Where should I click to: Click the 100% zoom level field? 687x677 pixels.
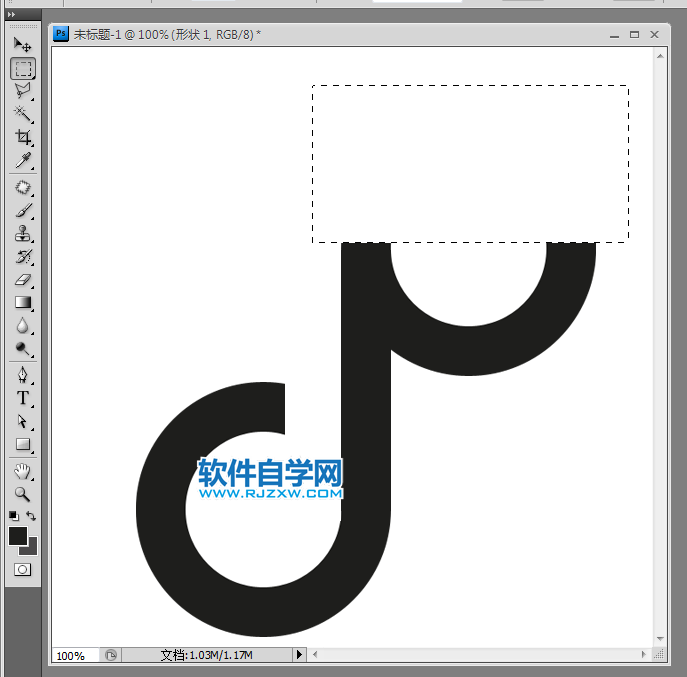tap(75, 656)
